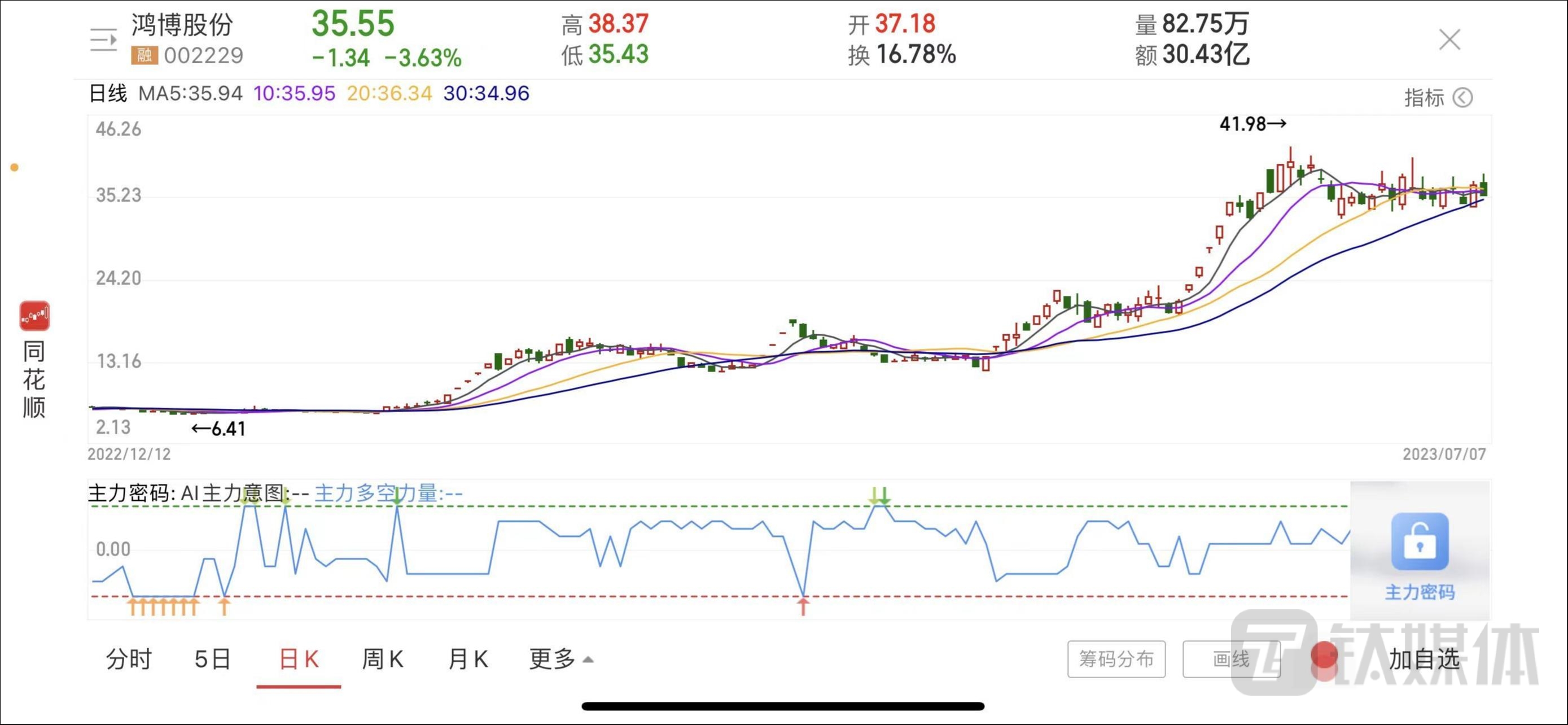1568x725 pixels.
Task: Tap the red 同花顺 app logo
Action: click(x=34, y=315)
